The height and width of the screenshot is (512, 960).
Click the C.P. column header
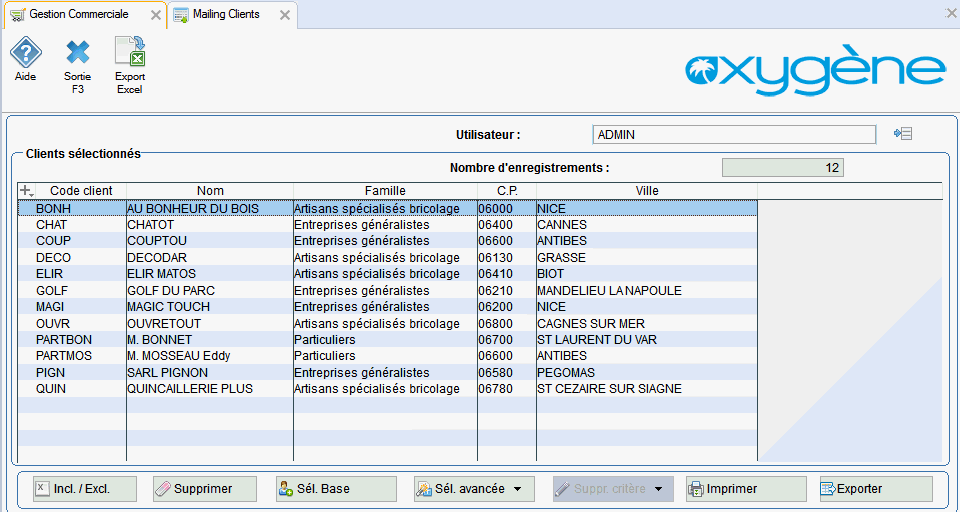tap(507, 191)
